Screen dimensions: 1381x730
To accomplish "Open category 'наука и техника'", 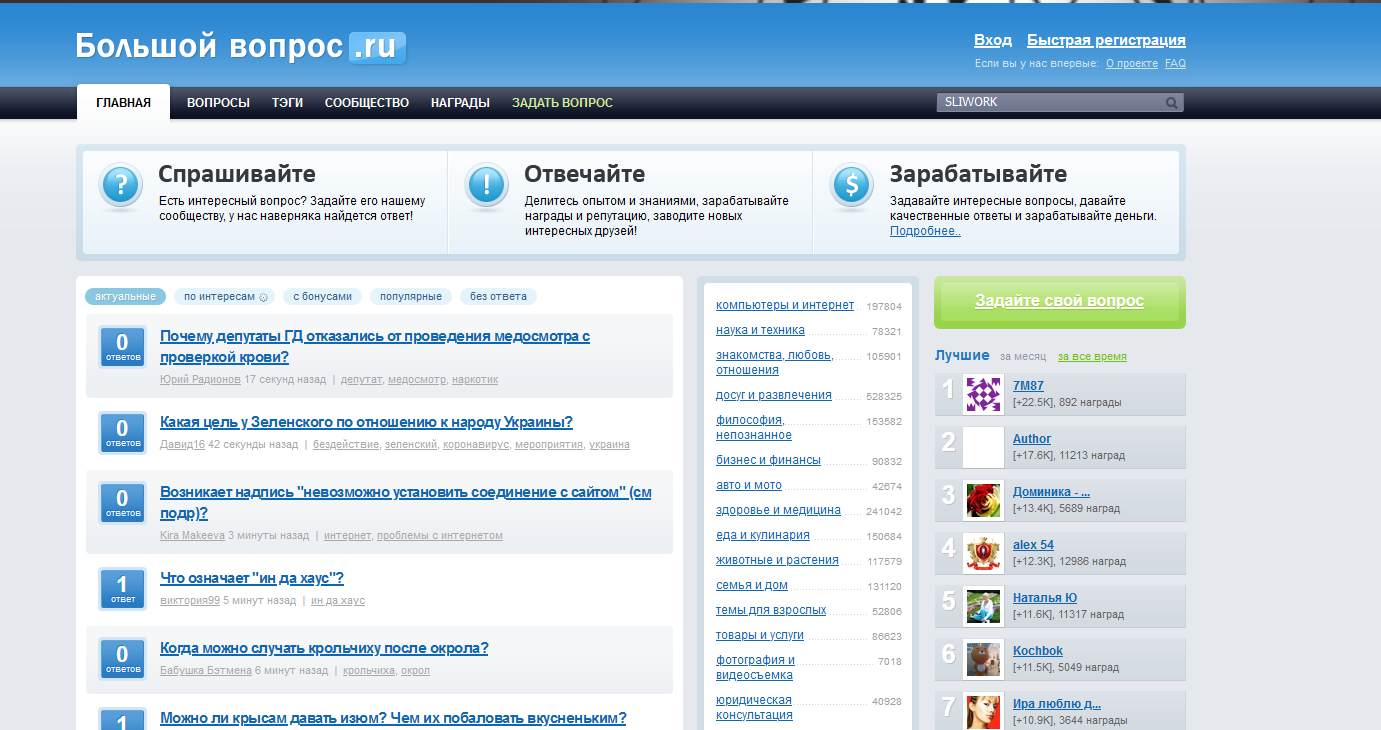I will tap(760, 330).
